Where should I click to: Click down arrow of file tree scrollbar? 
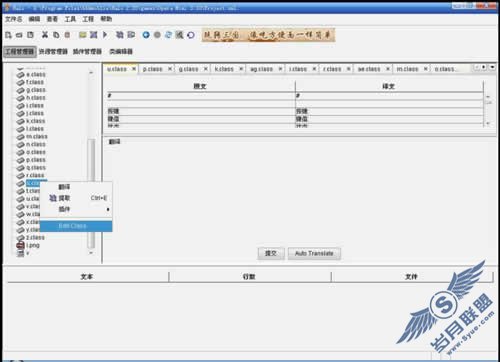[x=91, y=253]
